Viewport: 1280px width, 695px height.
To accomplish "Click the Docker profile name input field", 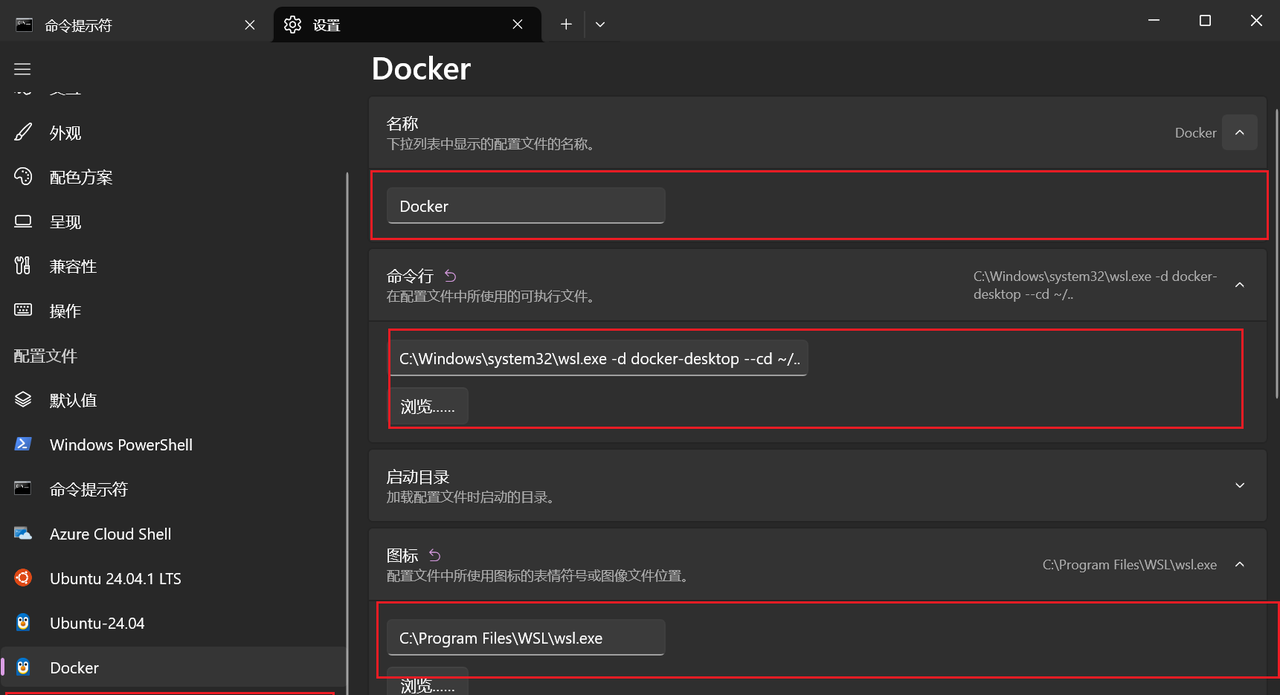I will pos(525,205).
